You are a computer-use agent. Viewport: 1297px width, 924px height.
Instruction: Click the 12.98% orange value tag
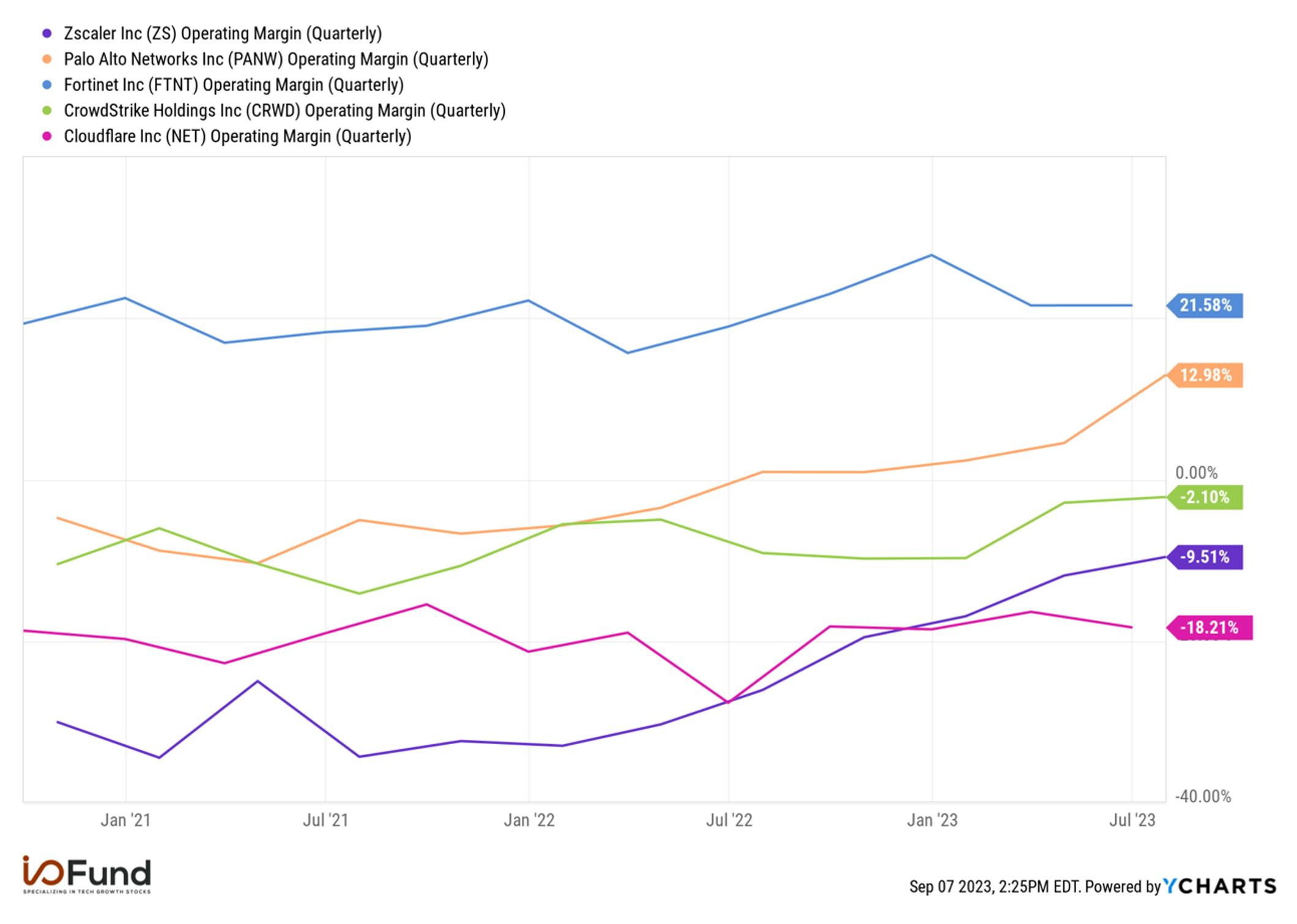[1205, 375]
